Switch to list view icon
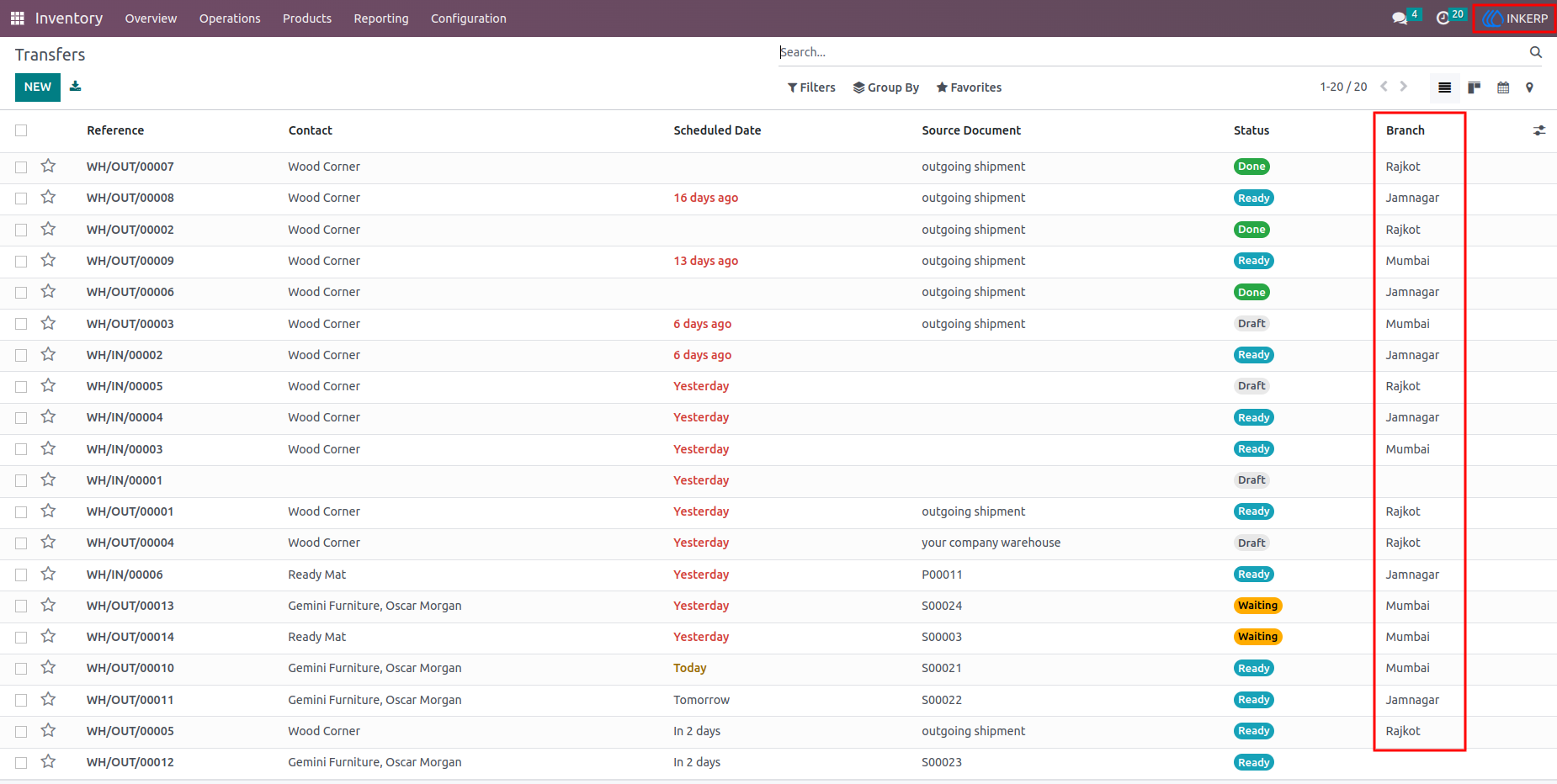 [1445, 87]
